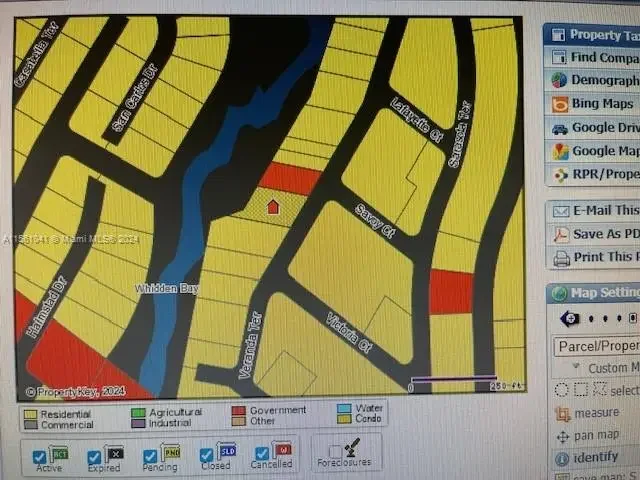Open the Parcel/Property layer dropdown
The image size is (640, 480).
(596, 346)
